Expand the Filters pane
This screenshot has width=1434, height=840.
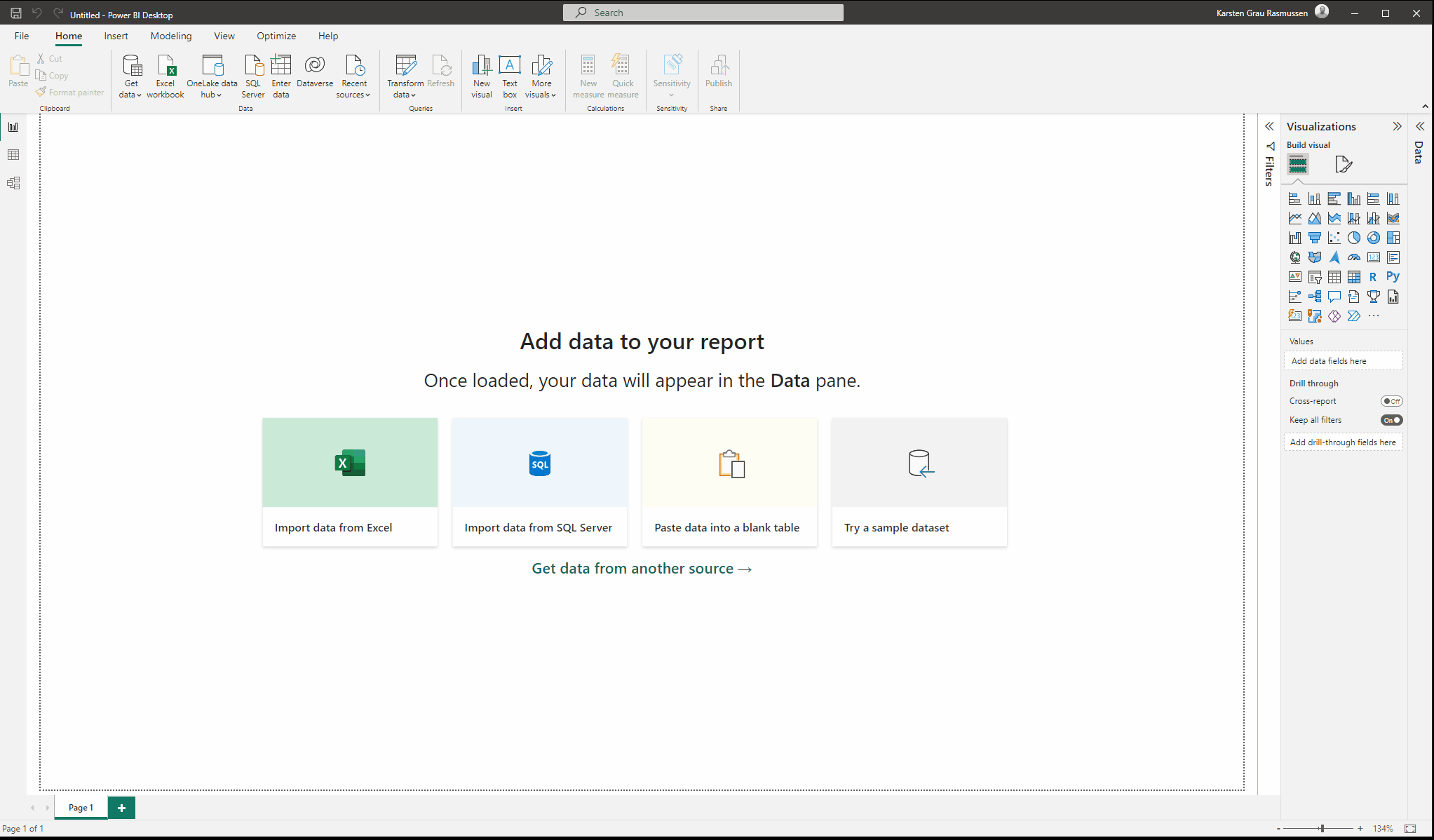click(1269, 126)
